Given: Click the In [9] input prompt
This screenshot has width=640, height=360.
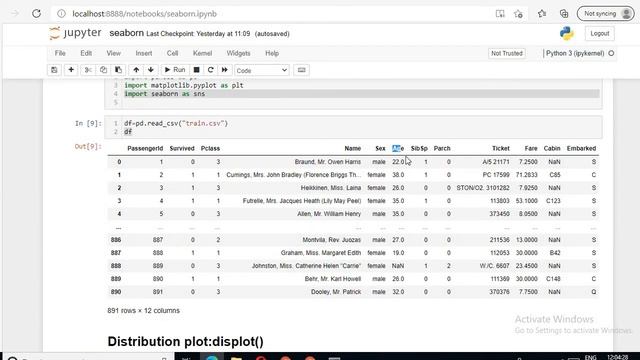Looking at the screenshot, I should tap(88, 123).
